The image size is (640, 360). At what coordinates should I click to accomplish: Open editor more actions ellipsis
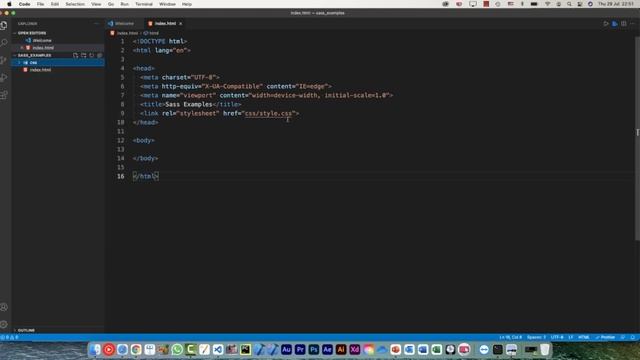click(632, 24)
